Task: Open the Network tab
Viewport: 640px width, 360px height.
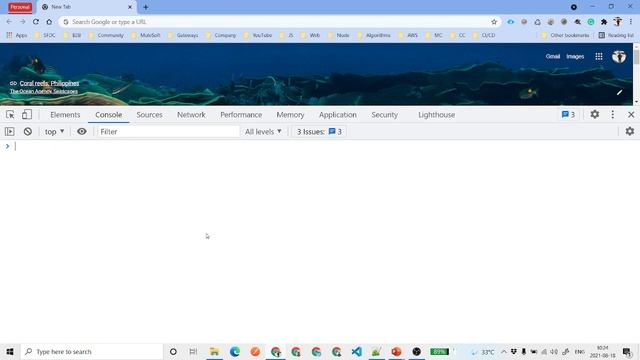Action: tap(191, 115)
